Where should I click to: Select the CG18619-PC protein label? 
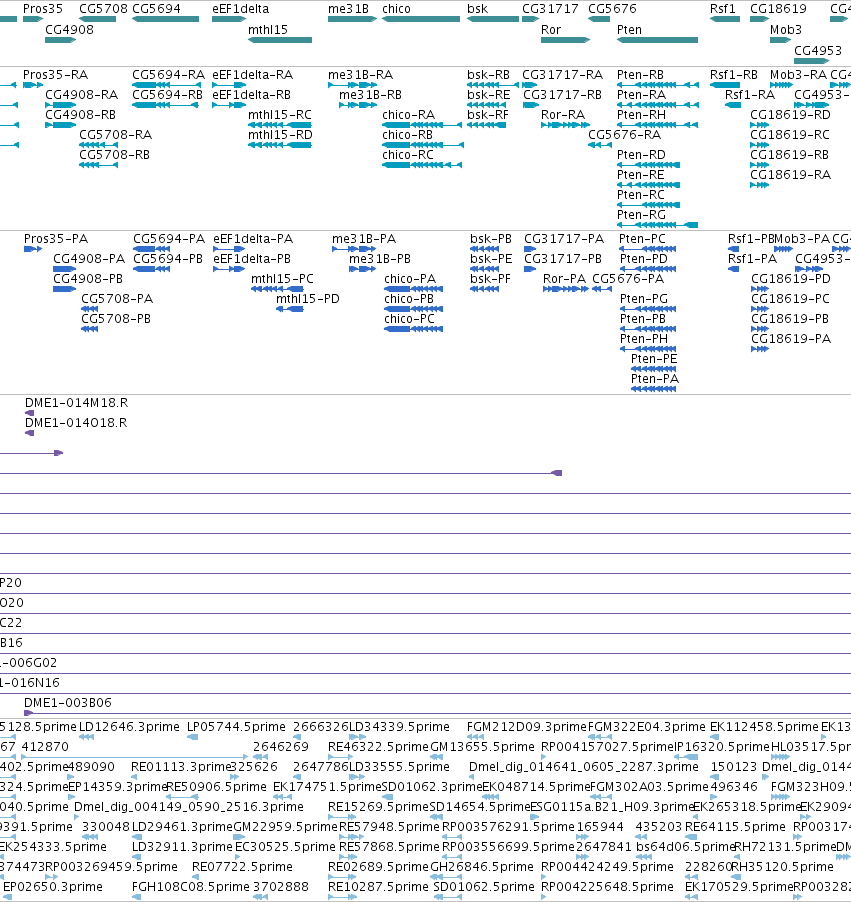pyautogui.click(x=791, y=299)
